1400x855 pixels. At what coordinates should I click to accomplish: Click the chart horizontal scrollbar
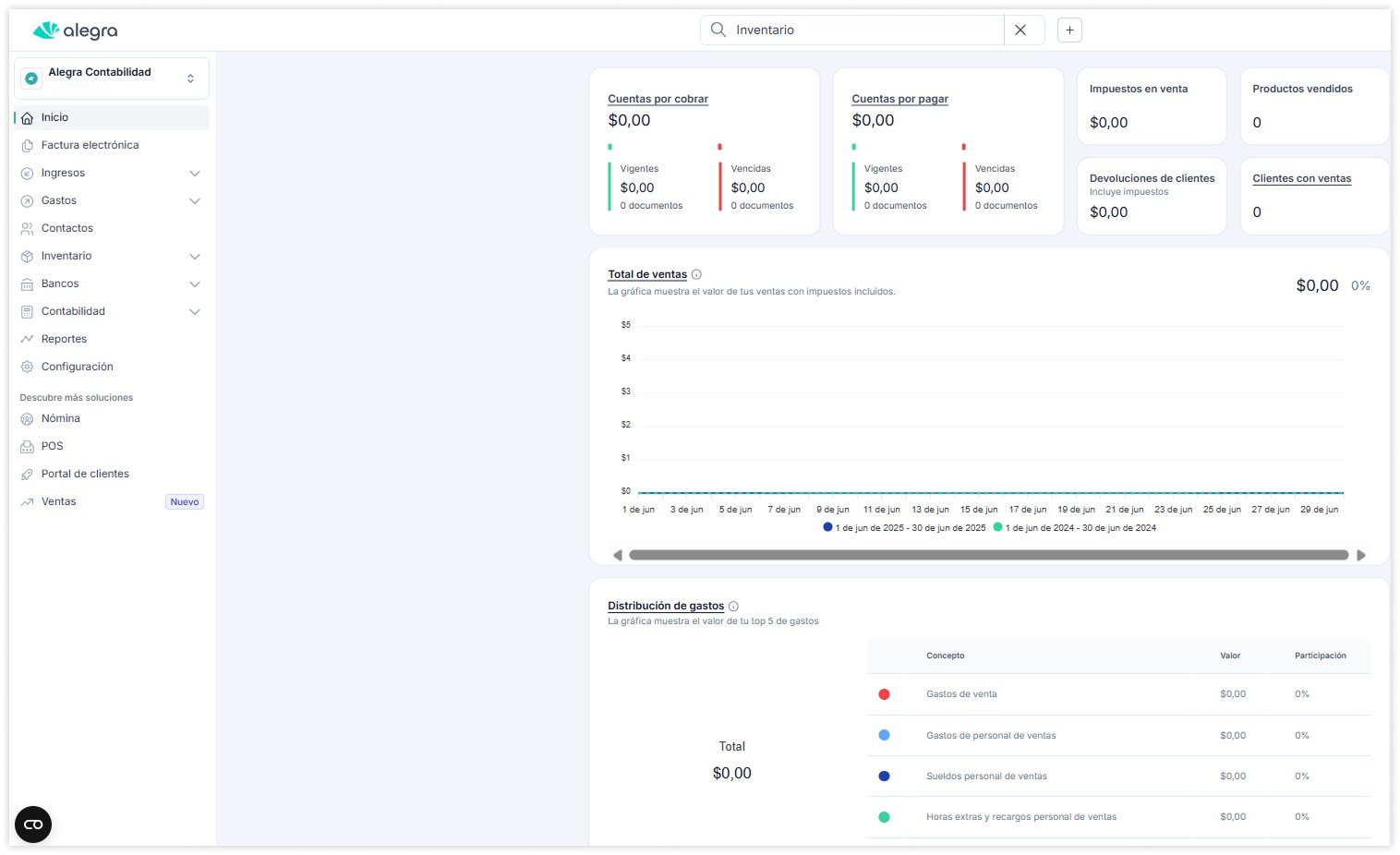click(989, 555)
